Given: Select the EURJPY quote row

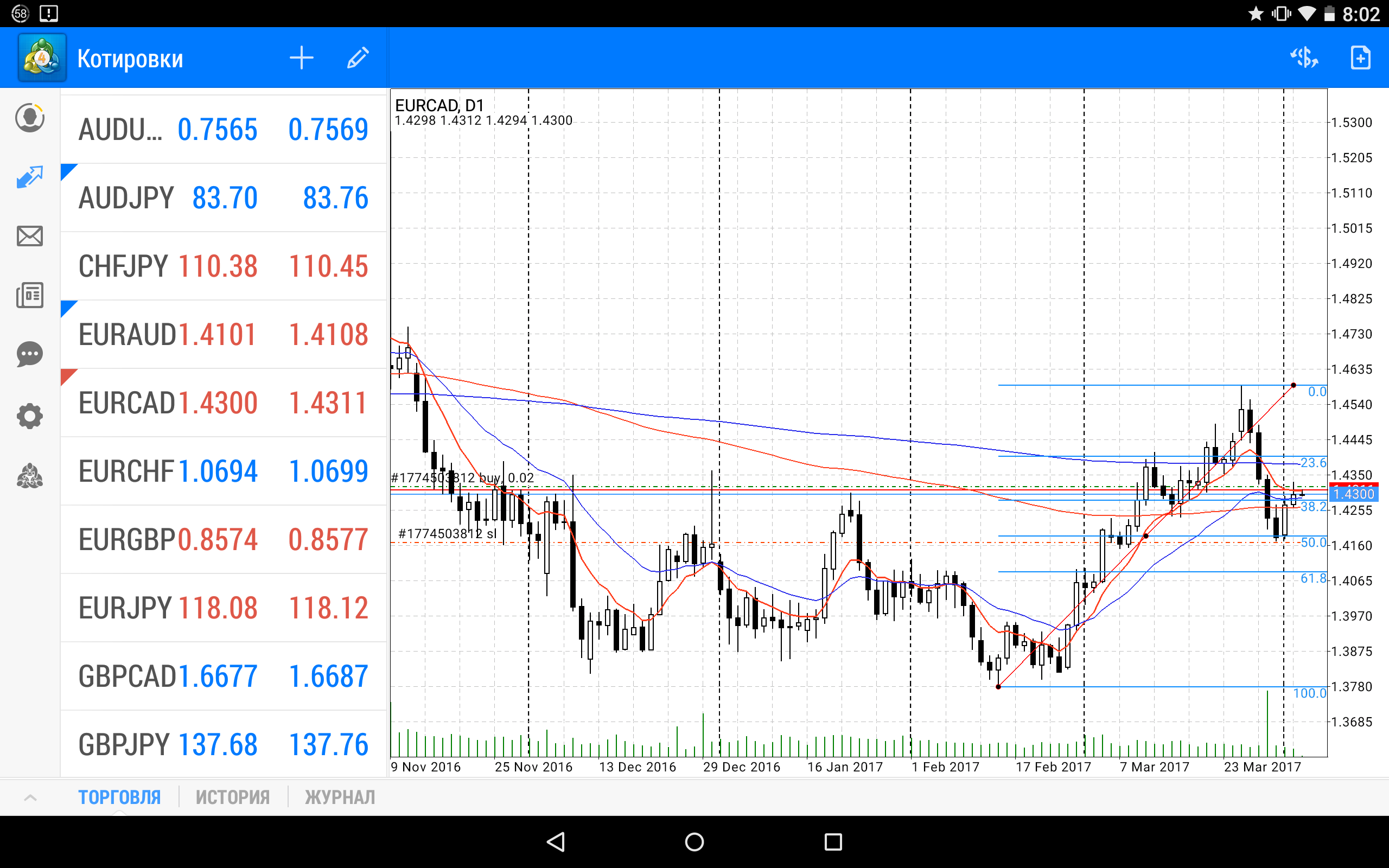Looking at the screenshot, I should pos(224,608).
